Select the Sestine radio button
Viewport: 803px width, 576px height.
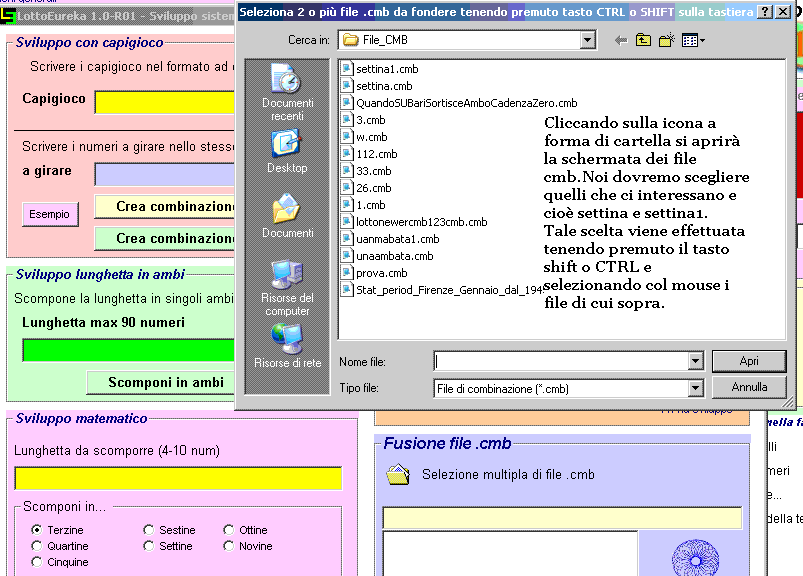point(149,529)
